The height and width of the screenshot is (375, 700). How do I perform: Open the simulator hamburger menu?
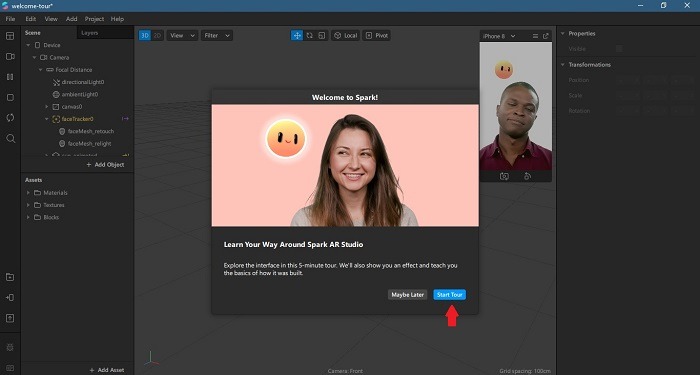[535, 36]
